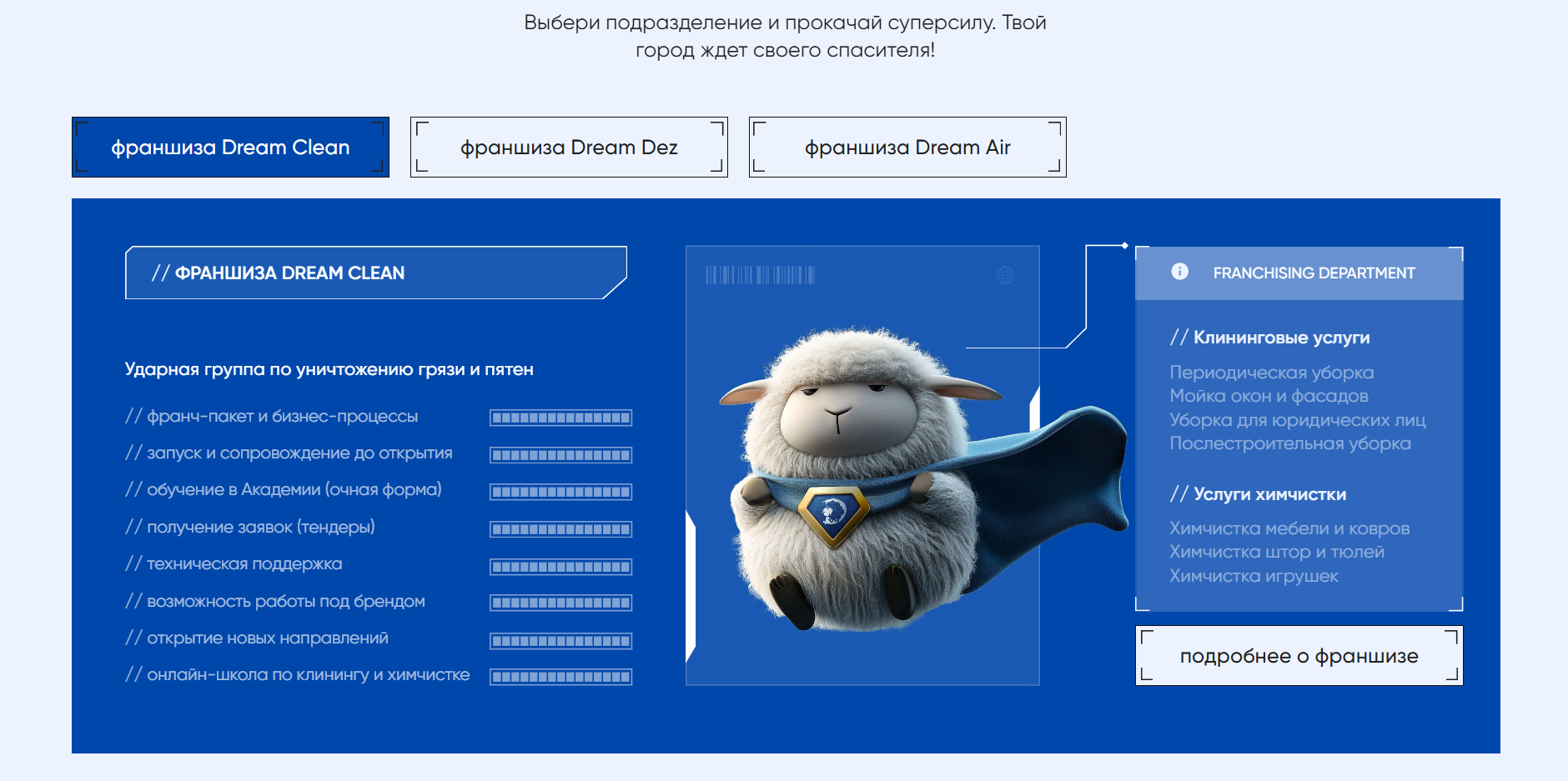Click the text обучение в Академии (очная форма)
This screenshot has height=781, width=1568.
point(284,489)
